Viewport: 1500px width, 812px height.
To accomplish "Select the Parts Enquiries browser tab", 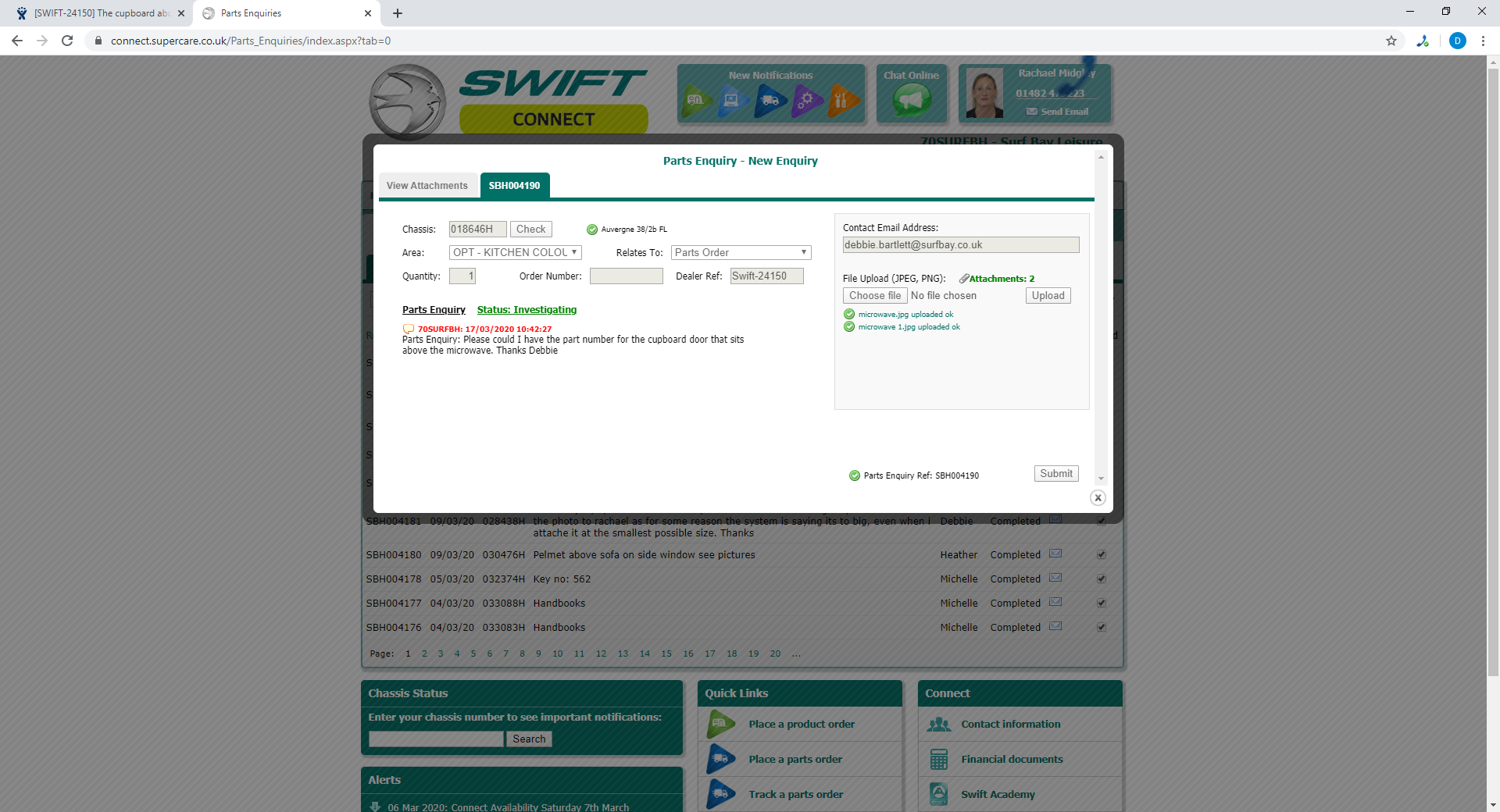I will pos(286,13).
